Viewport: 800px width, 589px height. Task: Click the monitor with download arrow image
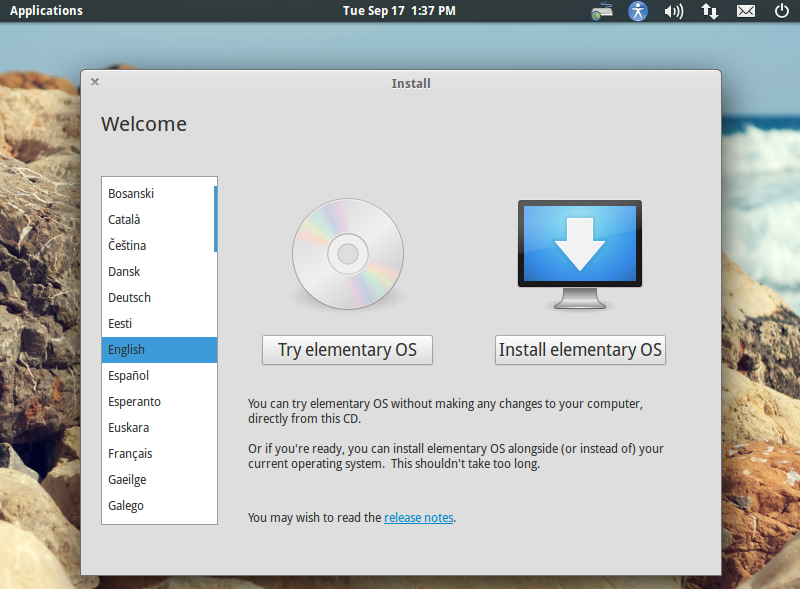tap(580, 255)
